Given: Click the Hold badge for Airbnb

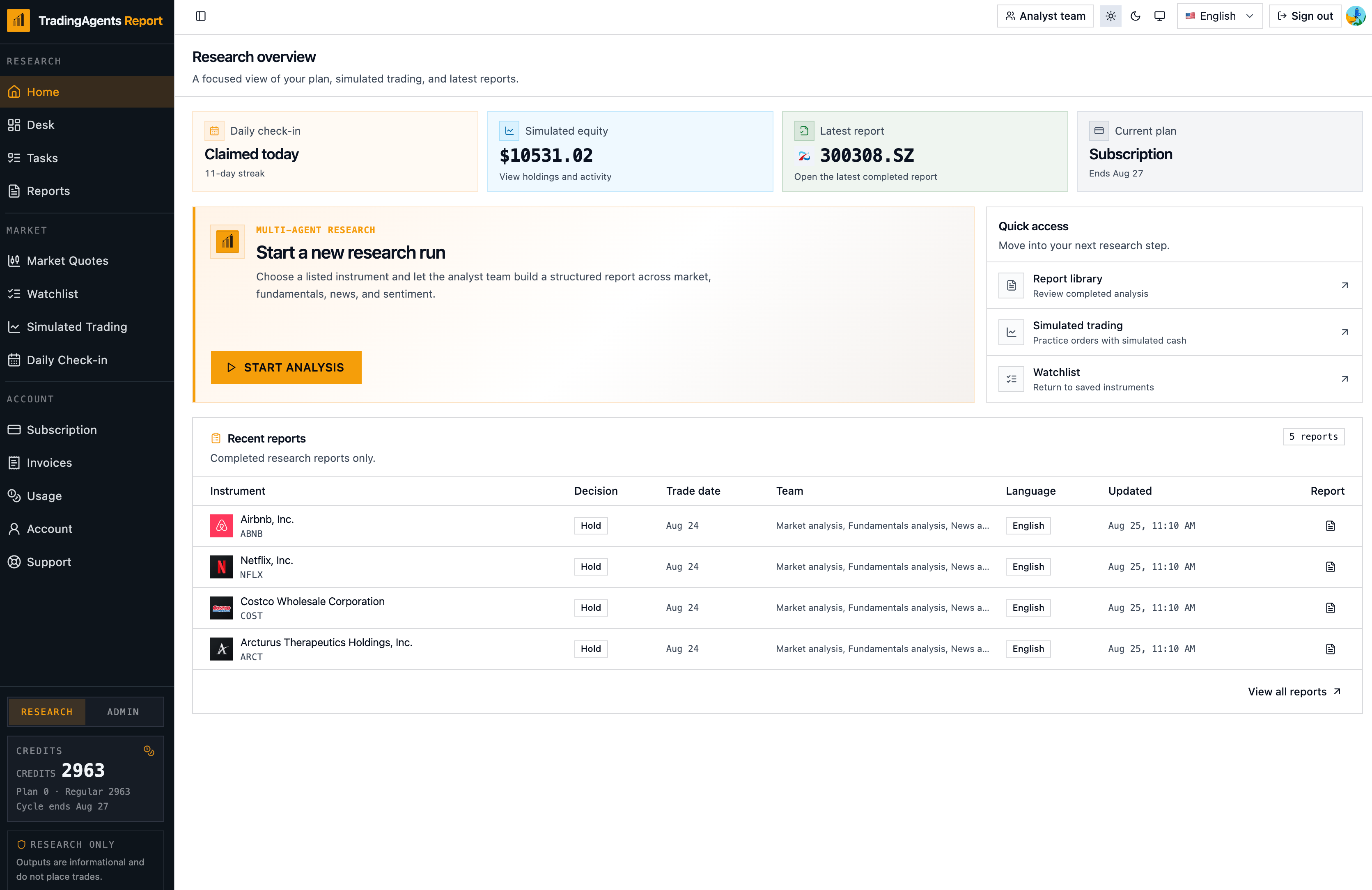Looking at the screenshot, I should [590, 526].
